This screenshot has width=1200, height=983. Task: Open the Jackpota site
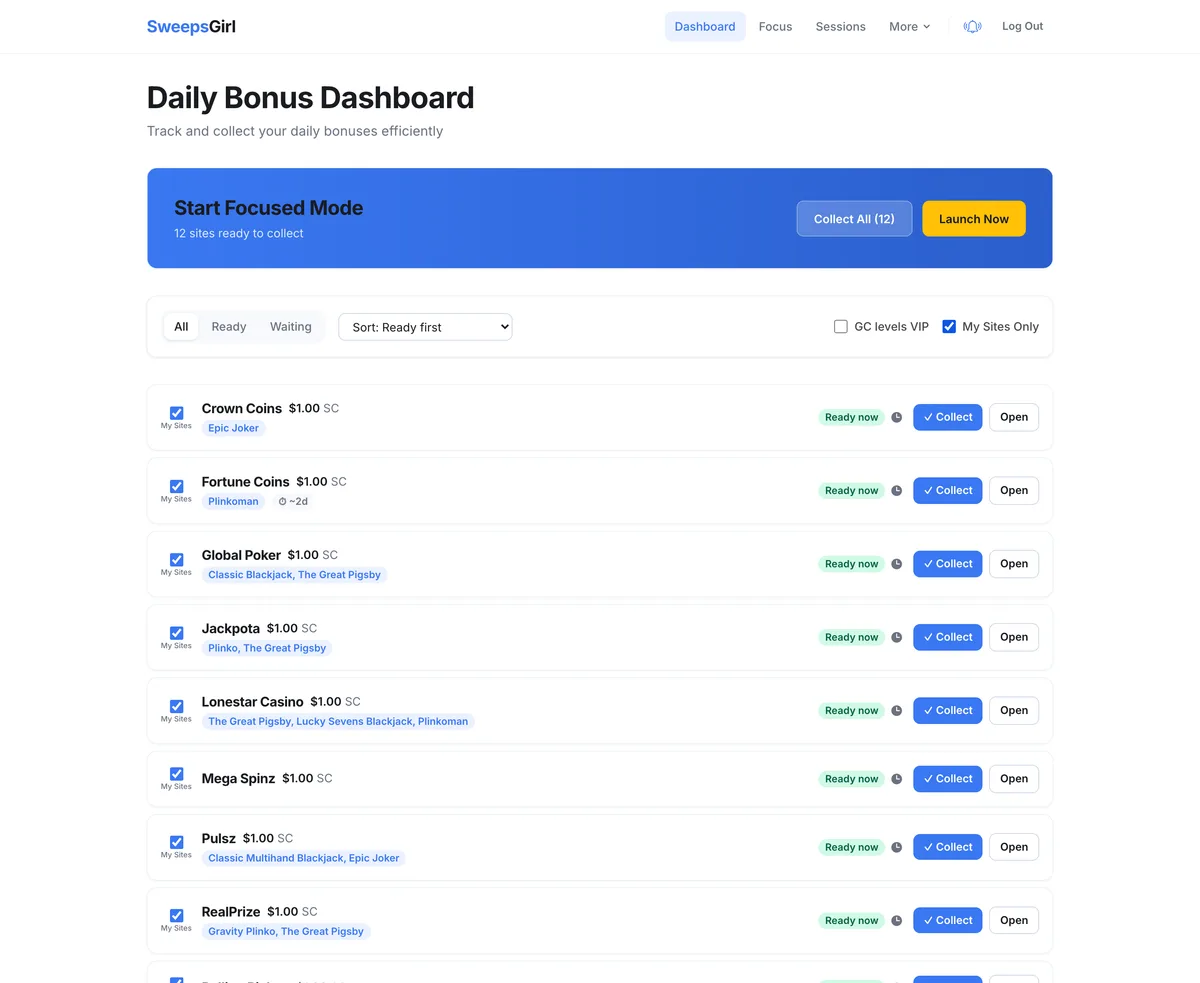tap(1014, 637)
